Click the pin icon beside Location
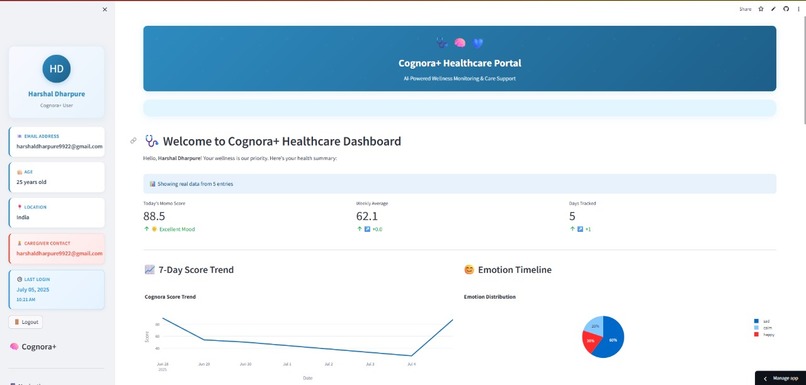This screenshot has width=806, height=385. pos(20,207)
